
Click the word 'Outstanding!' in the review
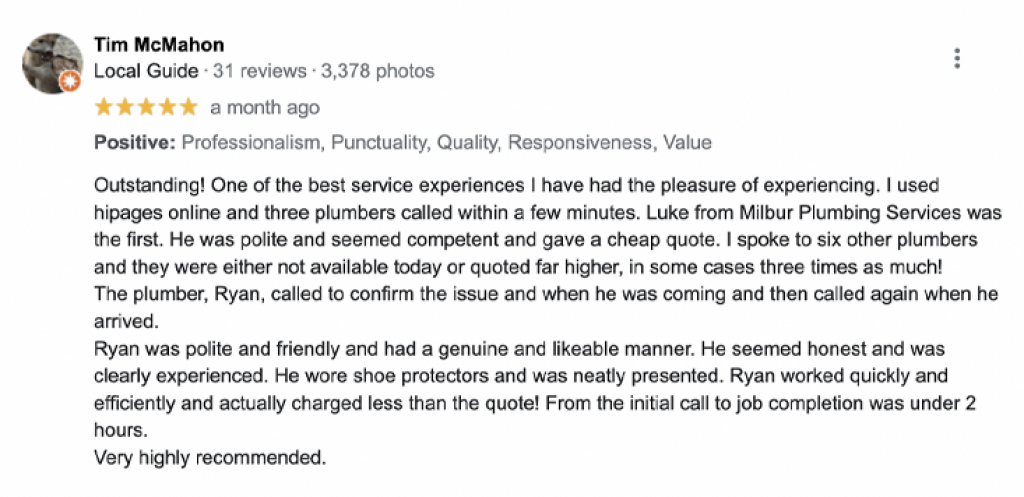pos(150,186)
